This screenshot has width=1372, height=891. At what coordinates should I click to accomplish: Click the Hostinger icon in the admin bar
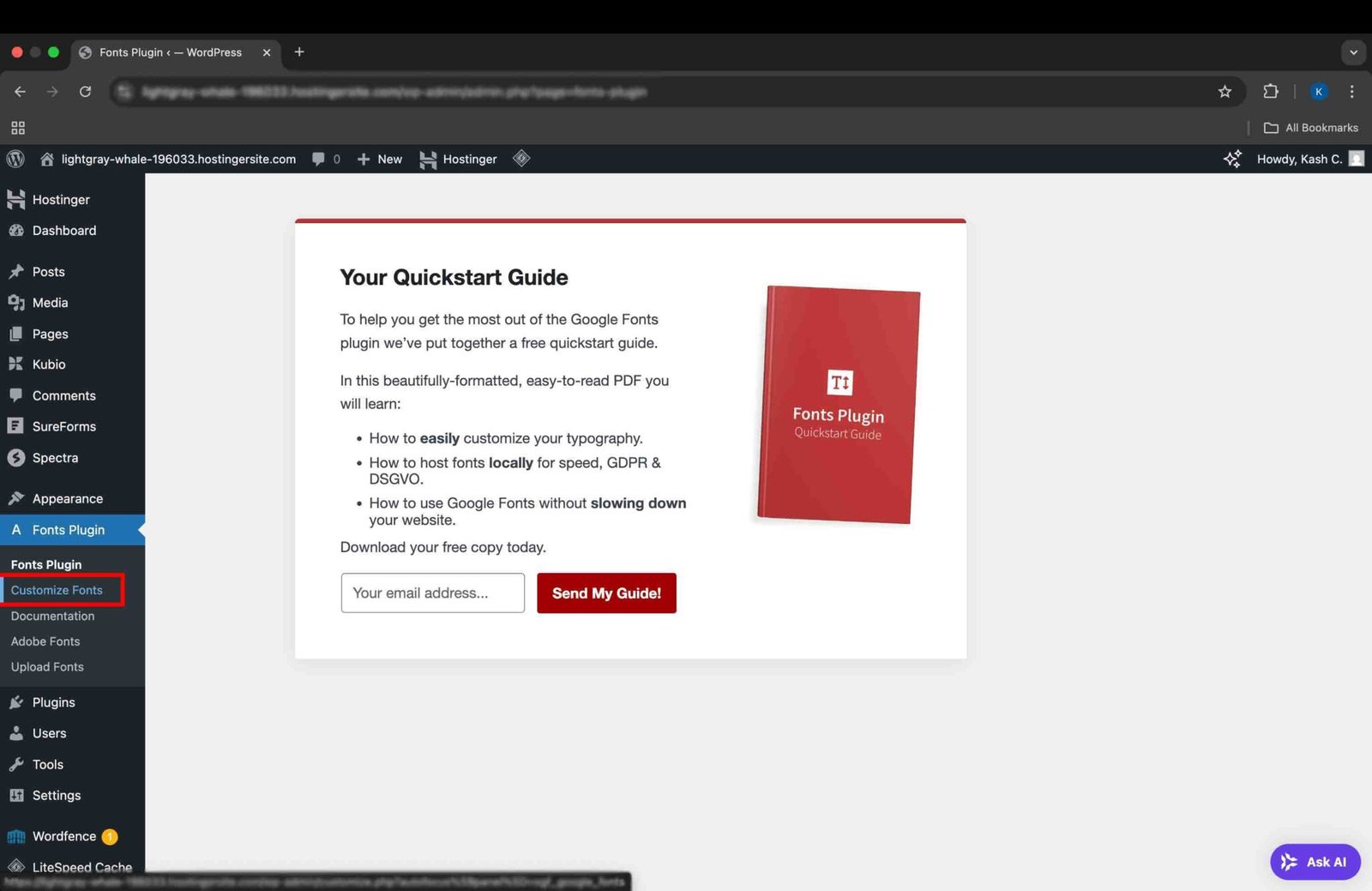click(428, 159)
